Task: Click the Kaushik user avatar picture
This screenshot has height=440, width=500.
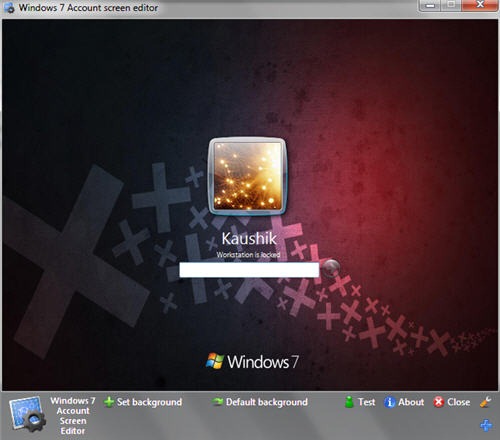Action: (x=247, y=176)
